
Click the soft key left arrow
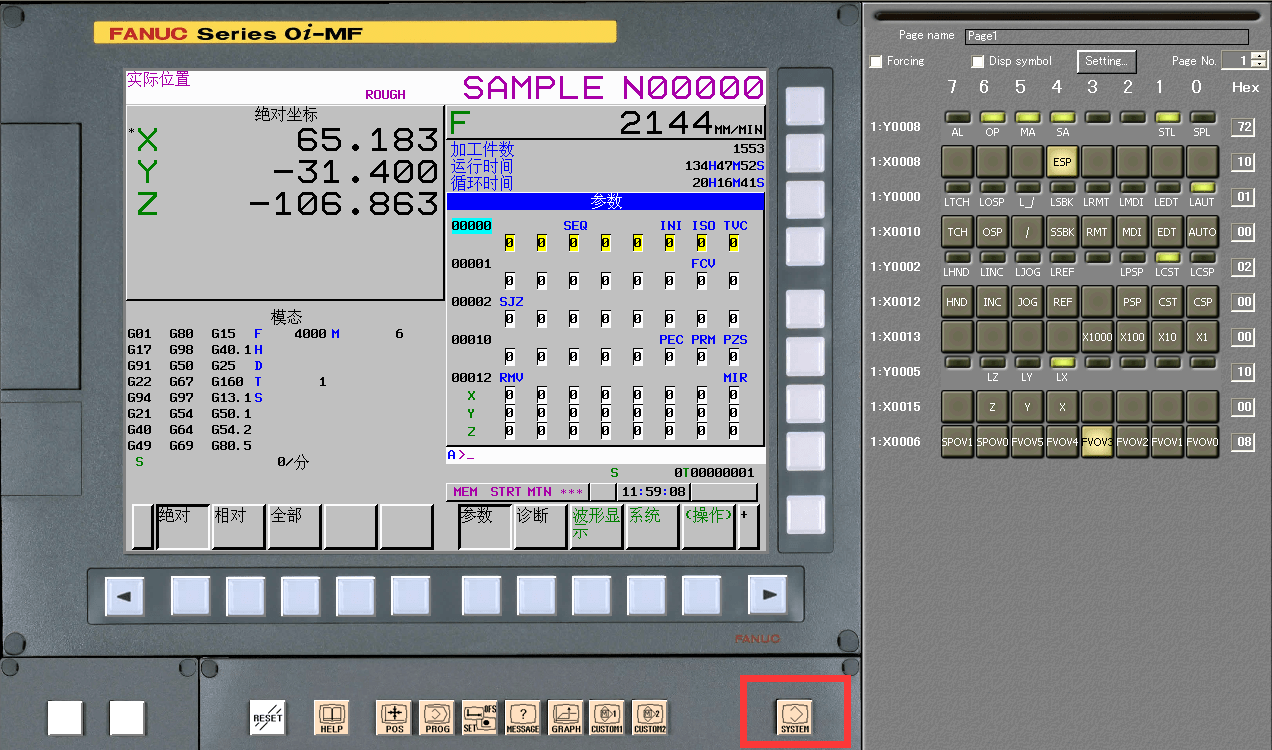click(125, 596)
